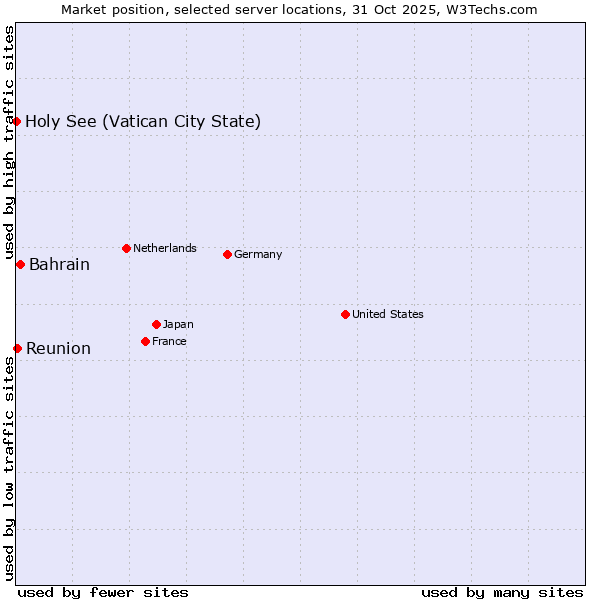Click the Holy See (Vatican City State) label
The width and height of the screenshot is (600, 600).
[143, 122]
